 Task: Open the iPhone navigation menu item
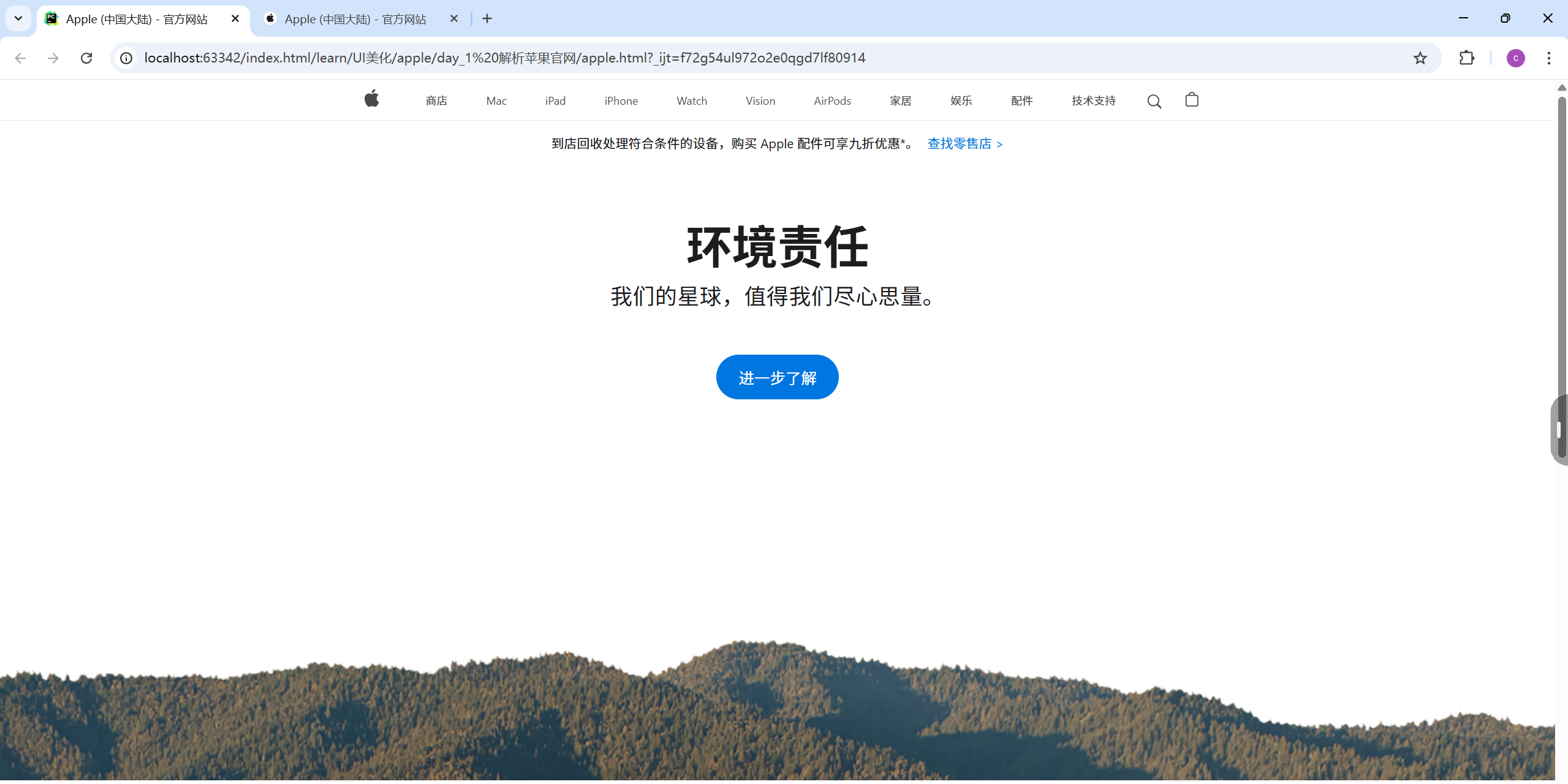621,101
